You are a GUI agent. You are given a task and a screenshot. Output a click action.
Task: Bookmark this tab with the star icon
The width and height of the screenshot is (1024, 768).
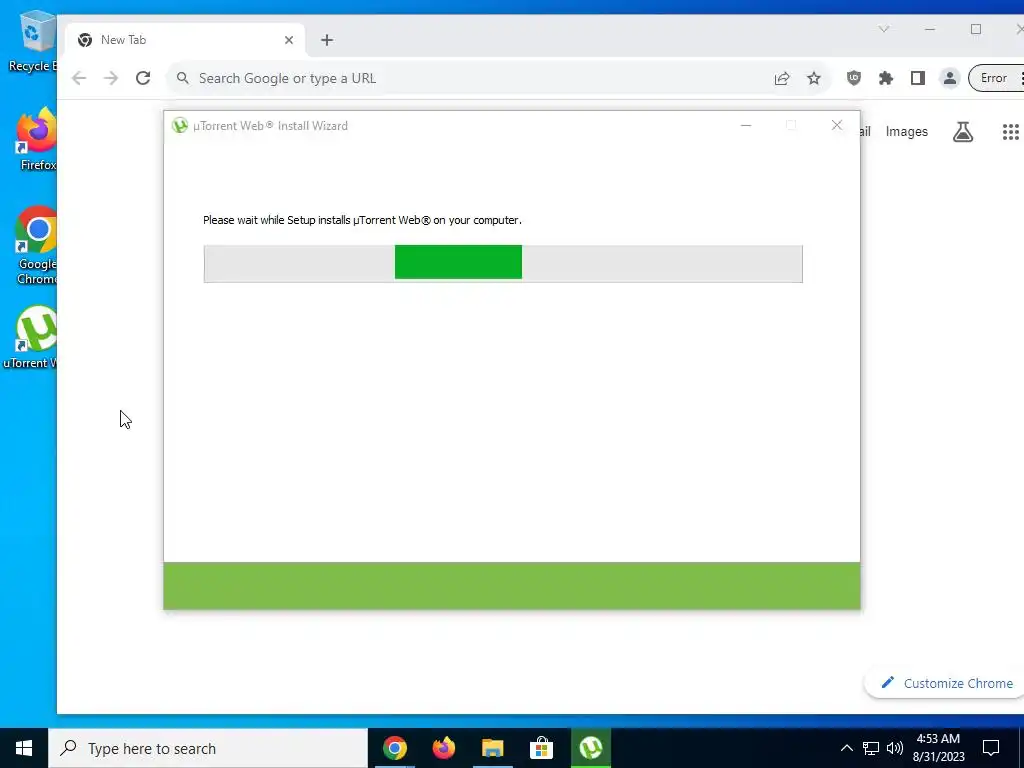pyautogui.click(x=814, y=78)
